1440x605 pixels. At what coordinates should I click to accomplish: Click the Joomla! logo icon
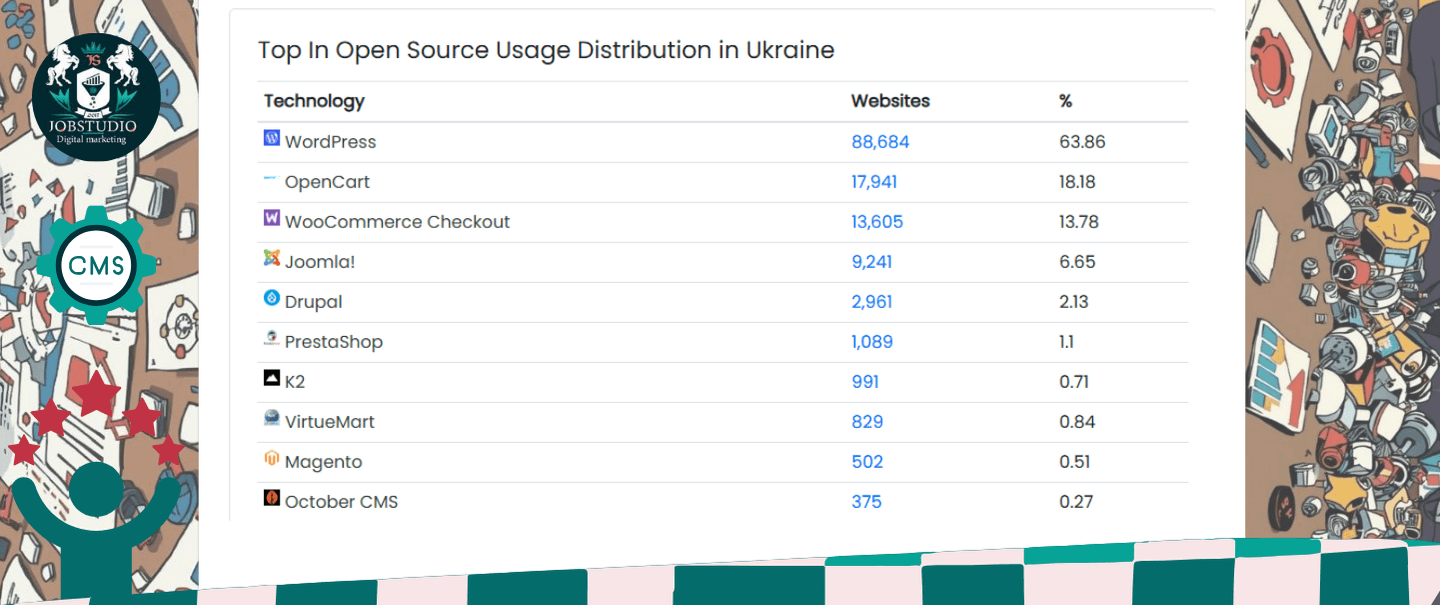coord(271,258)
